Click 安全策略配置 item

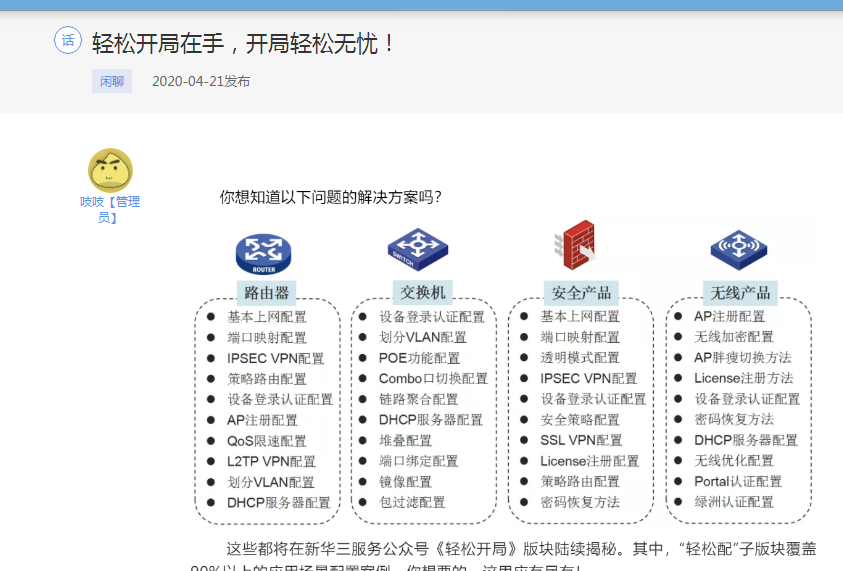point(580,419)
